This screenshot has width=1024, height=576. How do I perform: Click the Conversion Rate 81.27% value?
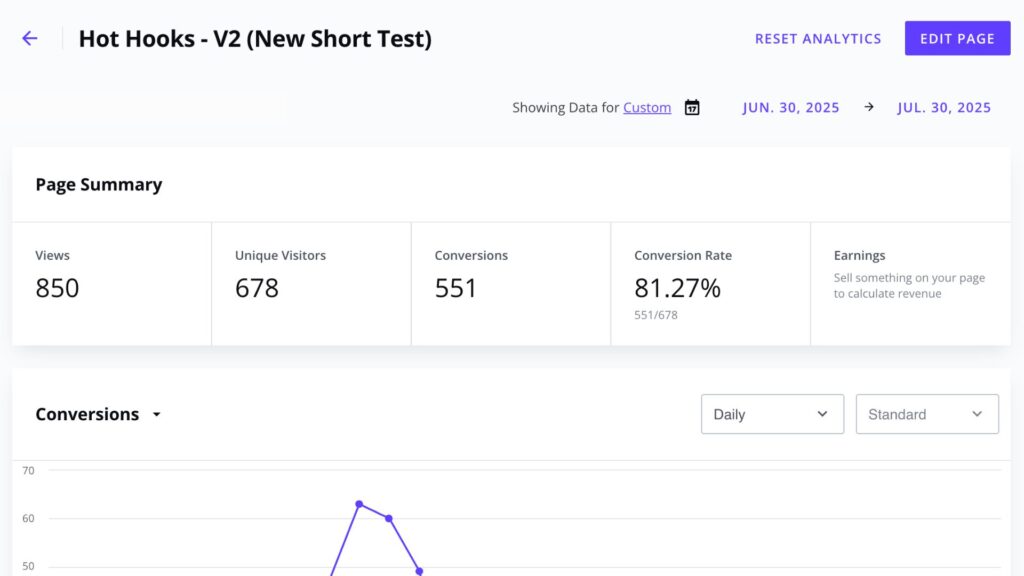coord(677,288)
